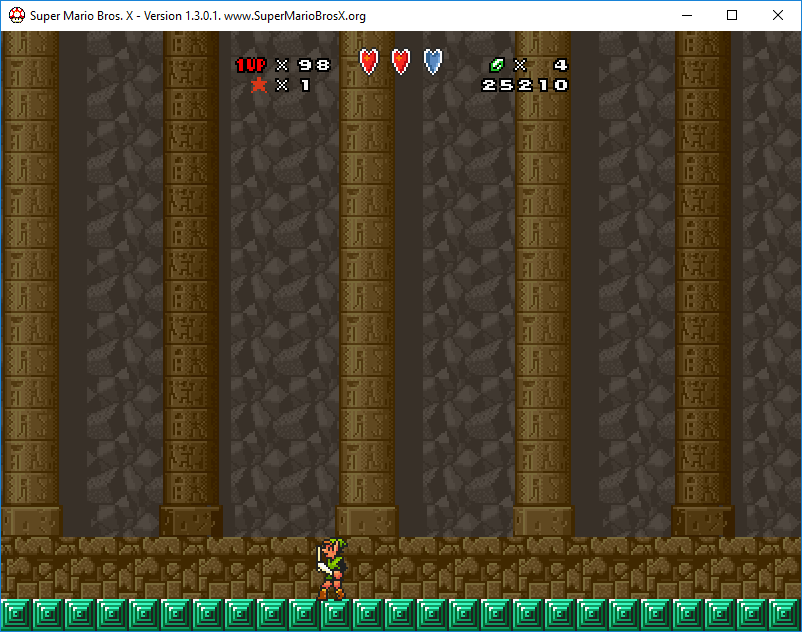The image size is (802, 632).
Task: Click the green rupee icon
Action: point(497,65)
